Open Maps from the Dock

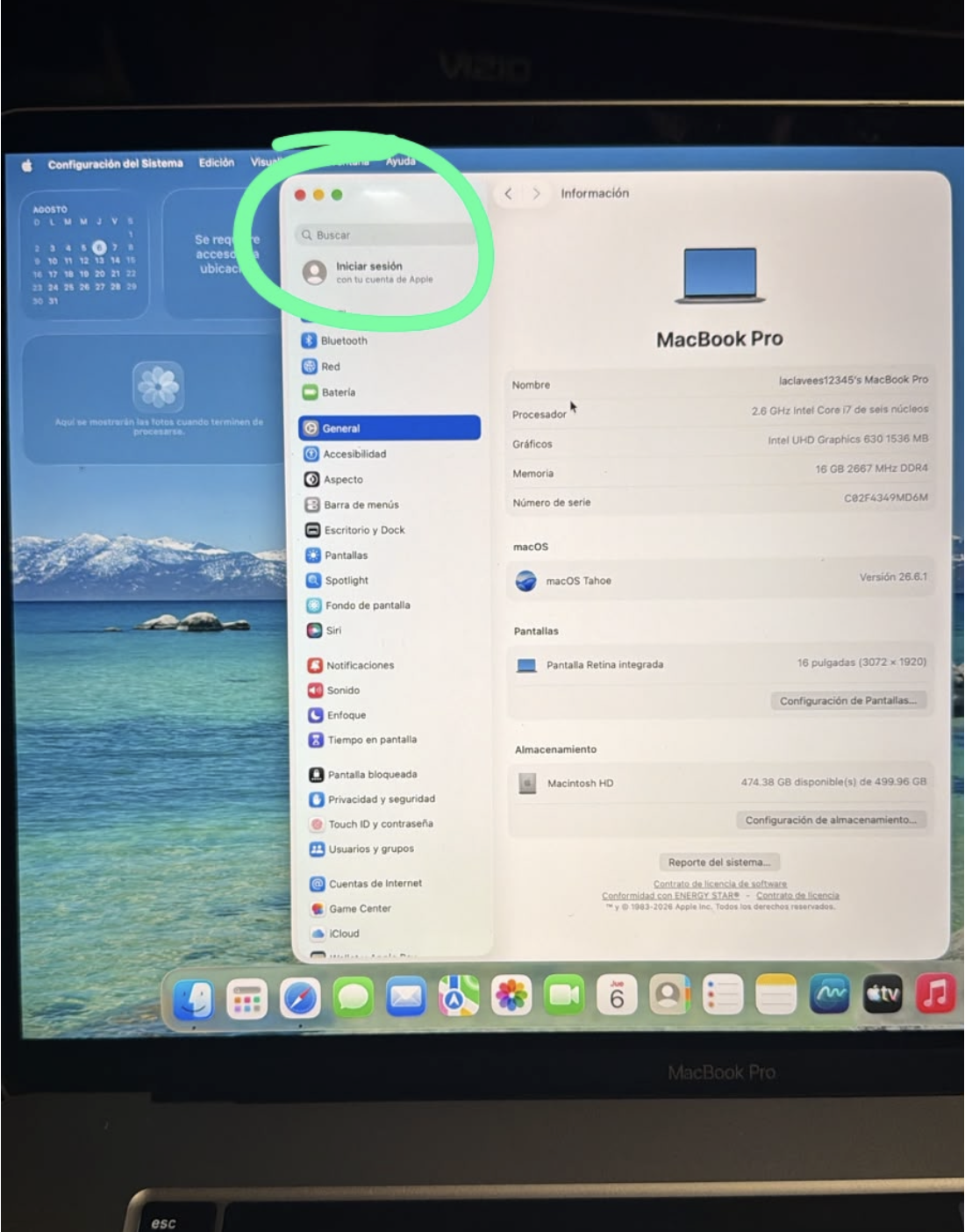(458, 997)
